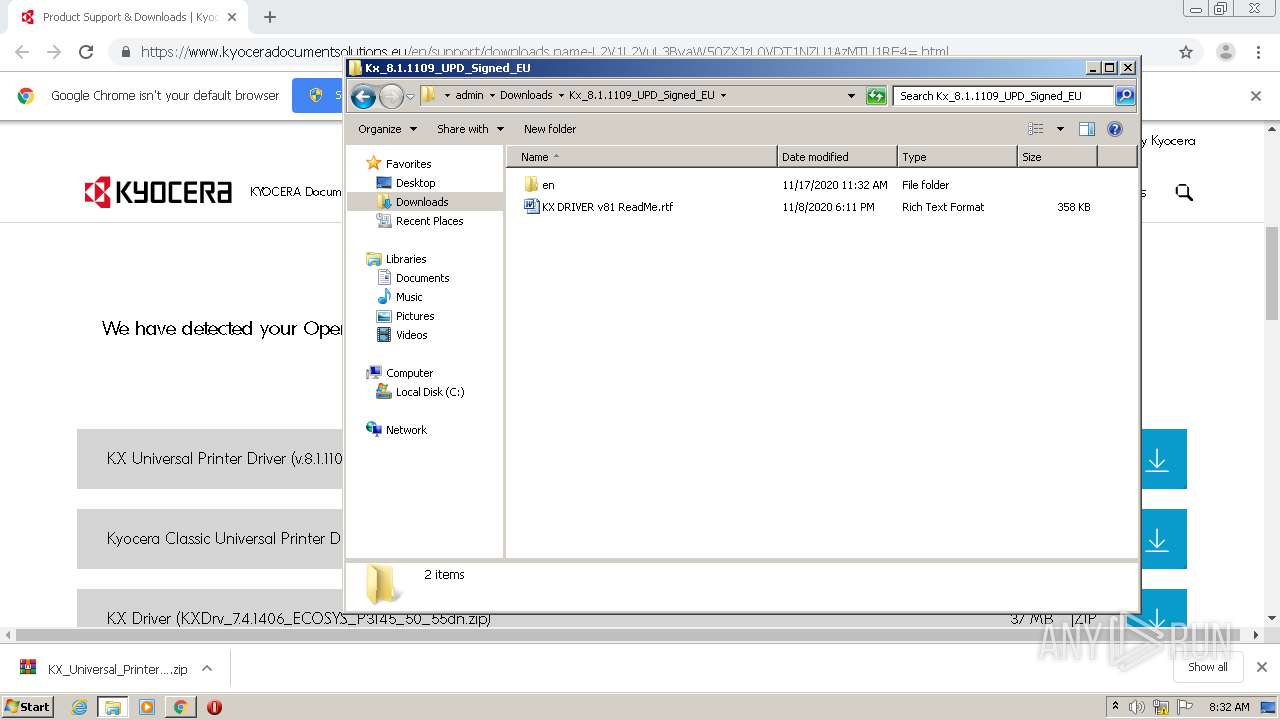Select Libraries in navigation pane

[x=406, y=259]
